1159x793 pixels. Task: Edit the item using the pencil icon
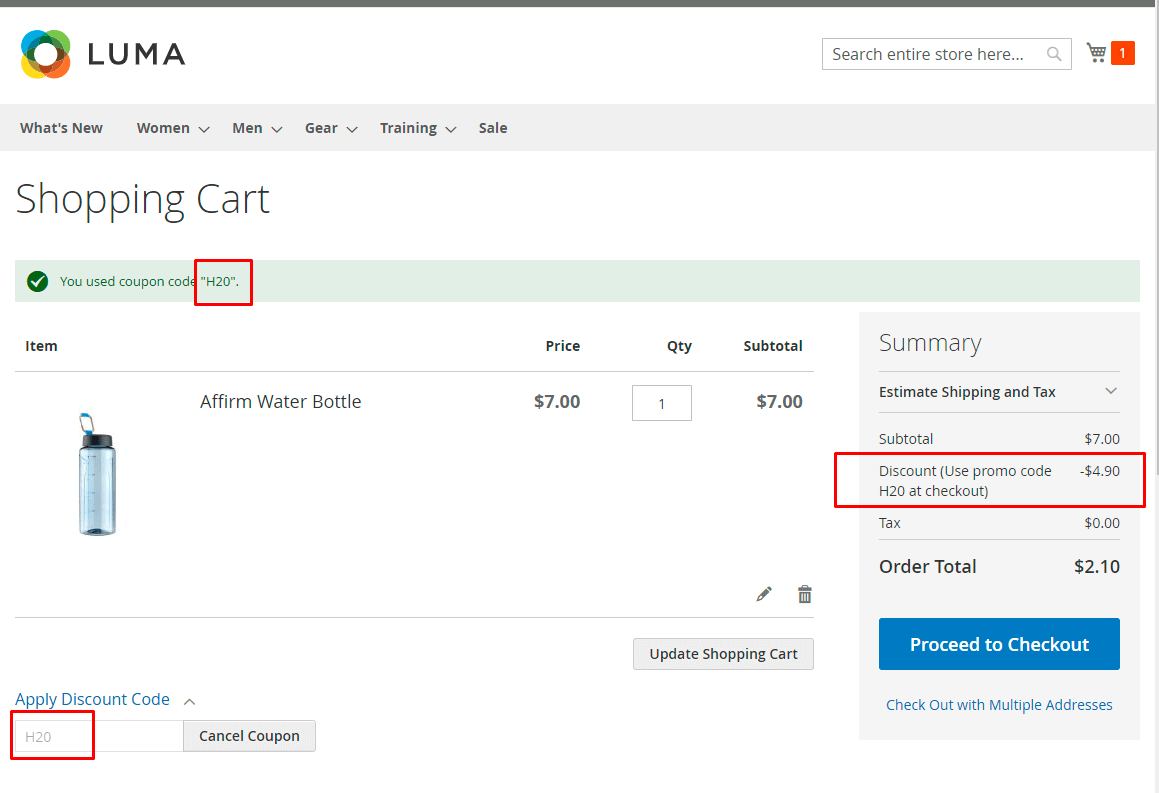(x=764, y=593)
